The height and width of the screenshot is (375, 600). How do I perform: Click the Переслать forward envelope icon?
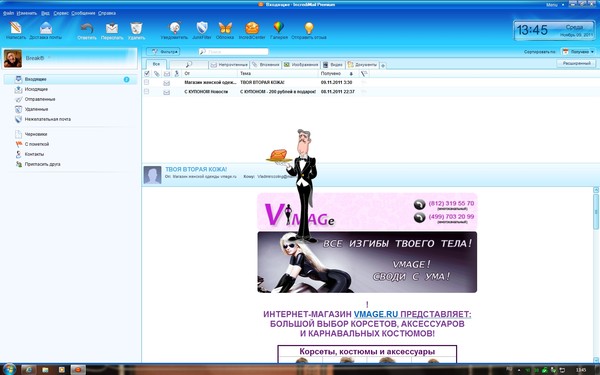point(112,28)
